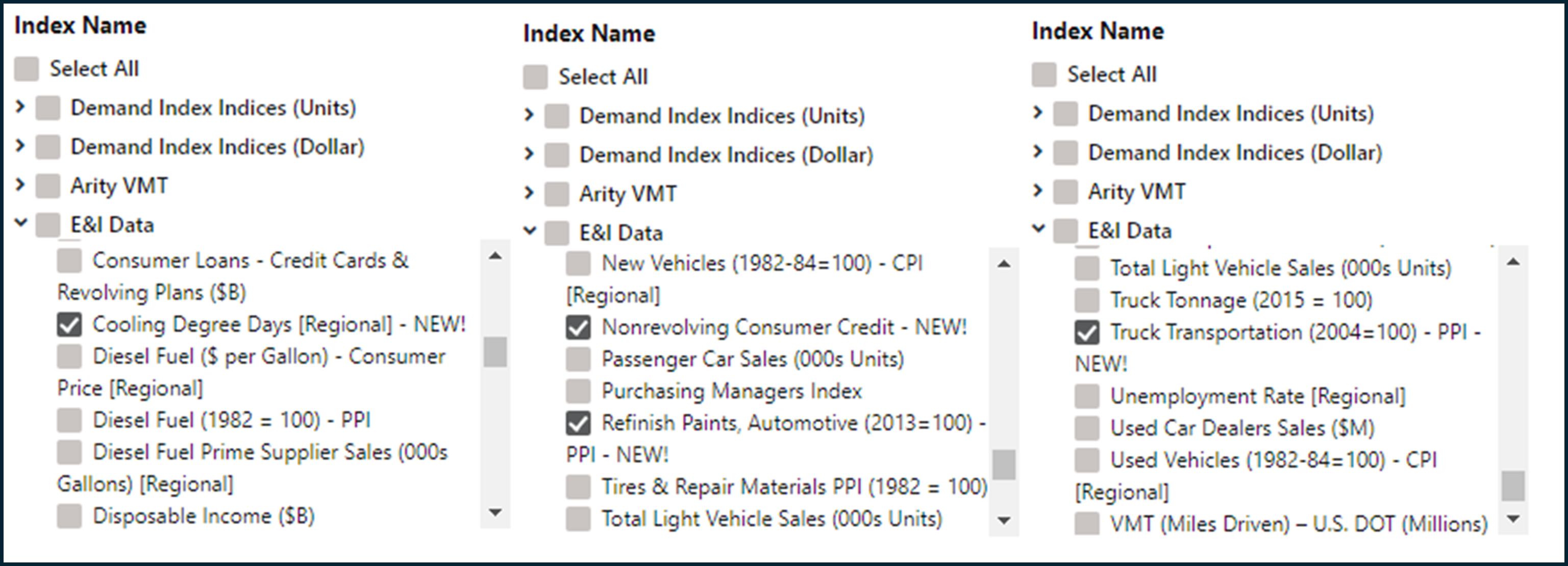Expand Arity VMT group in middle panel

point(529,193)
